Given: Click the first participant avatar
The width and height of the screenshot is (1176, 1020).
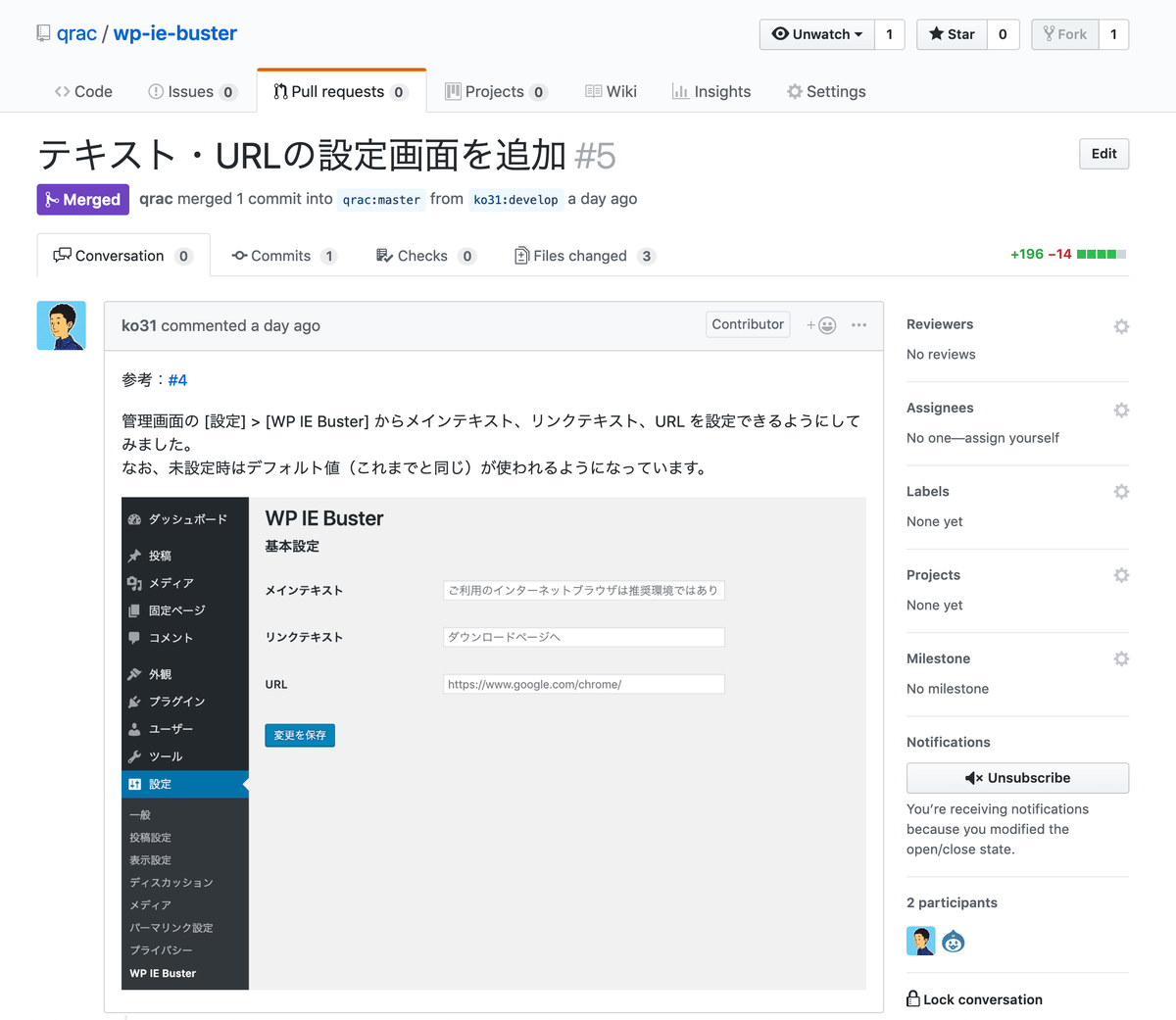Looking at the screenshot, I should tap(921, 942).
